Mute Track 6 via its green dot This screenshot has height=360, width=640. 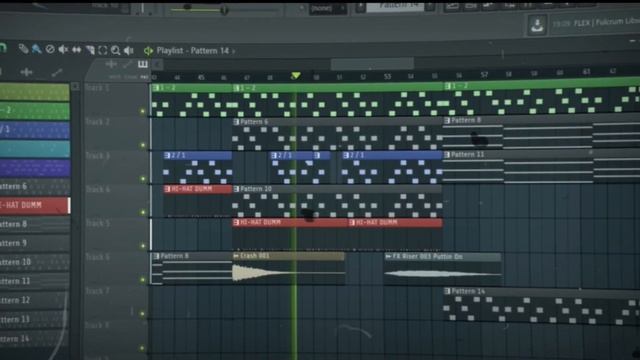click(142, 280)
